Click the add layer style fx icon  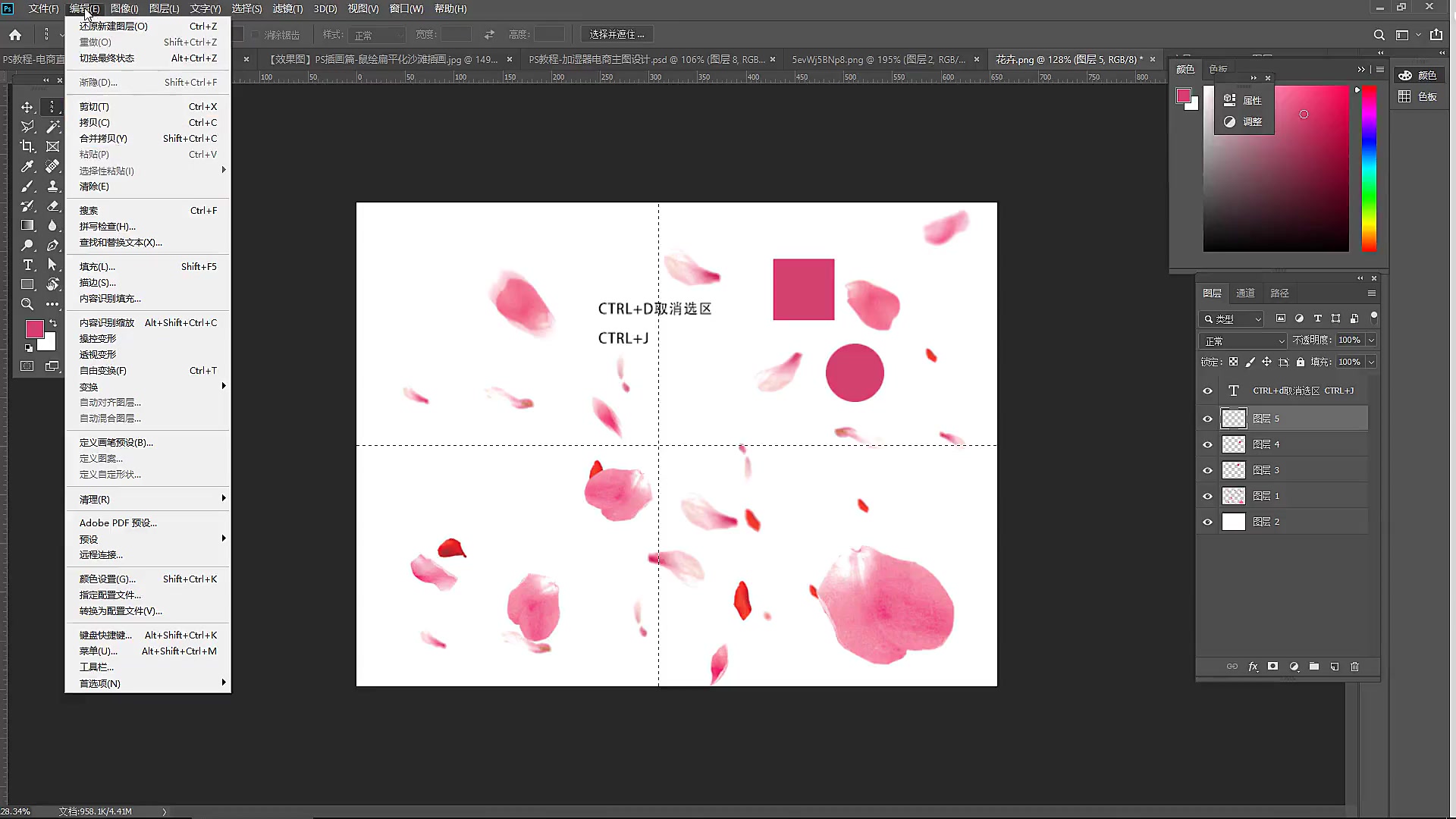click(x=1253, y=667)
